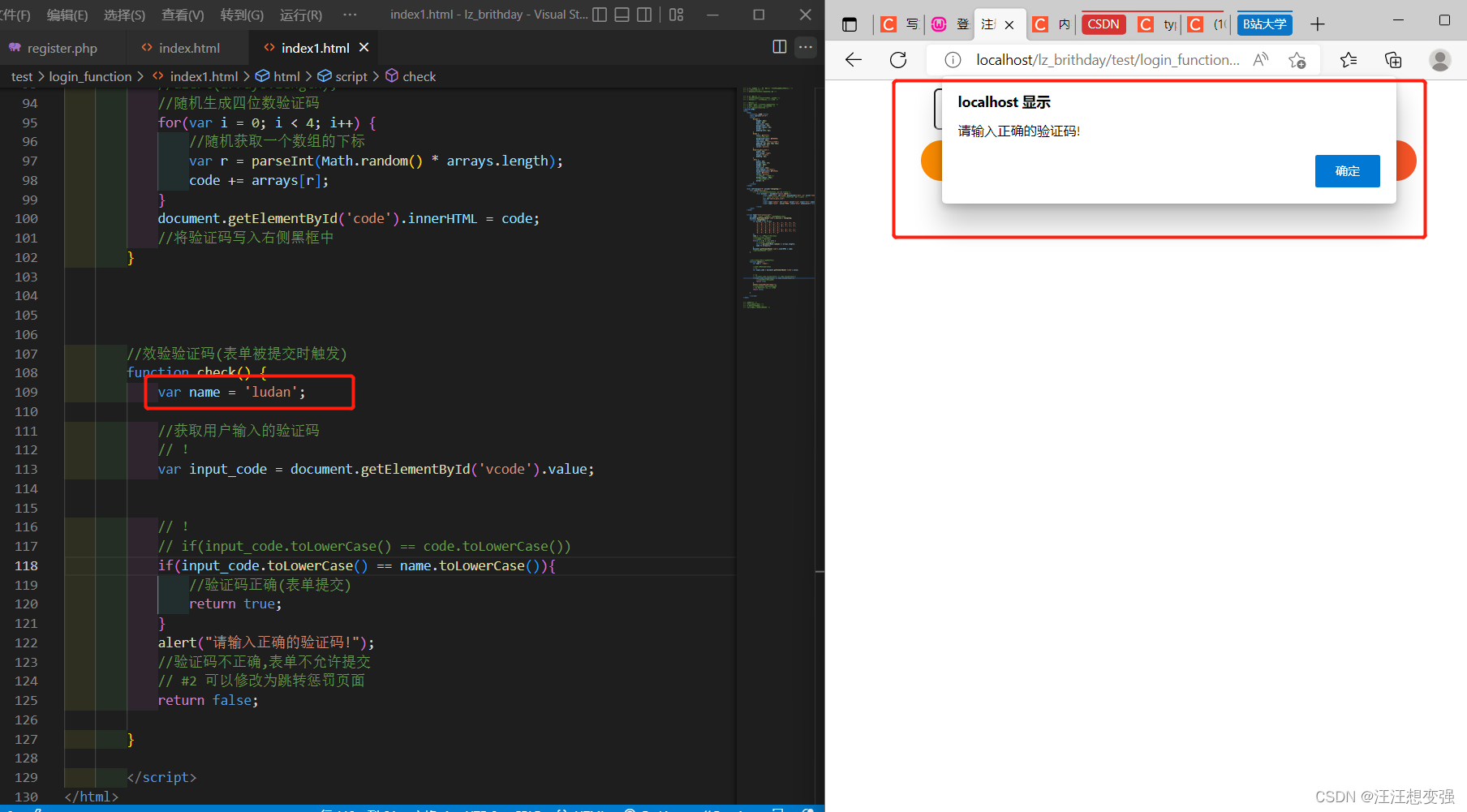This screenshot has height=812, width=1467.
Task: Open the 运行(R) menu
Action: tap(301, 15)
